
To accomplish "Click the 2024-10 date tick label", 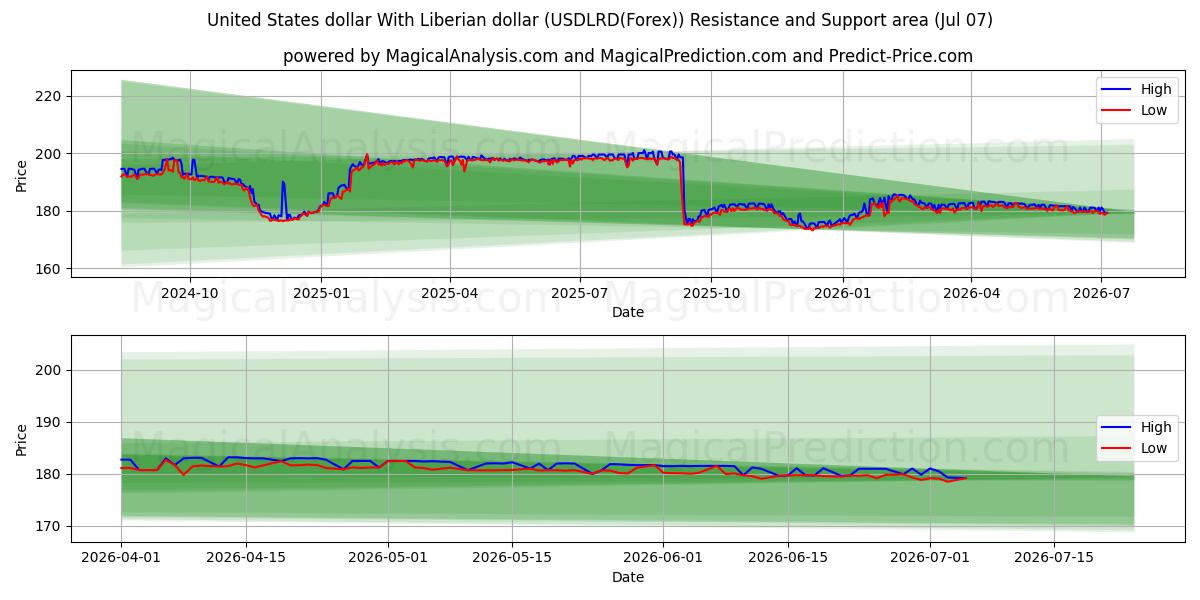I will (x=190, y=294).
